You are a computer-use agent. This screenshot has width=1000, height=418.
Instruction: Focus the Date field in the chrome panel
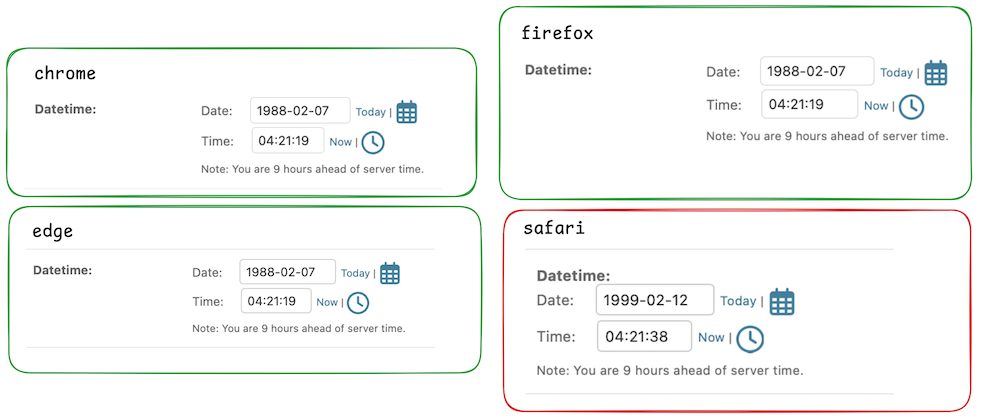(x=300, y=111)
